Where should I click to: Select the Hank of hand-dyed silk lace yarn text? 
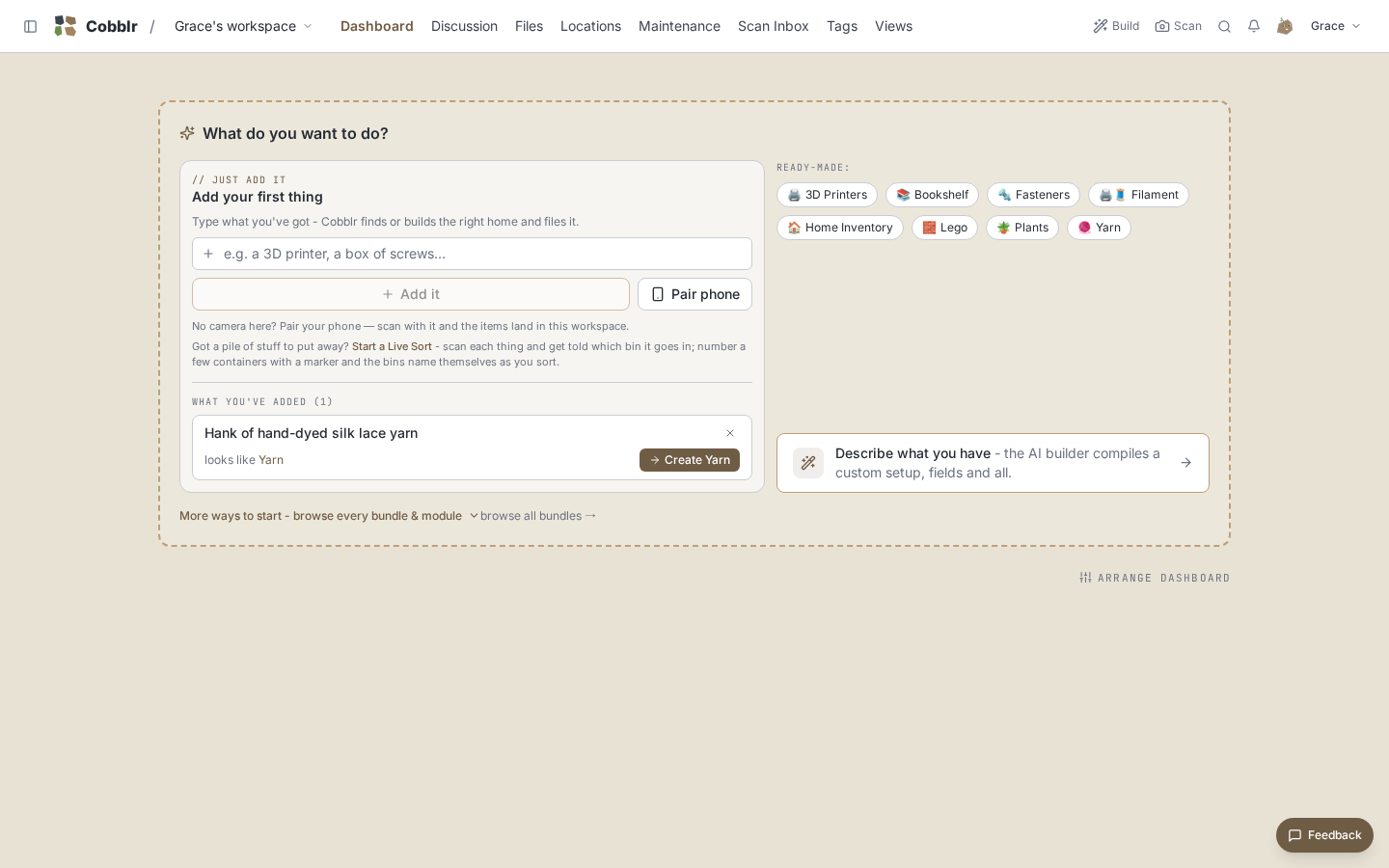[x=311, y=433]
